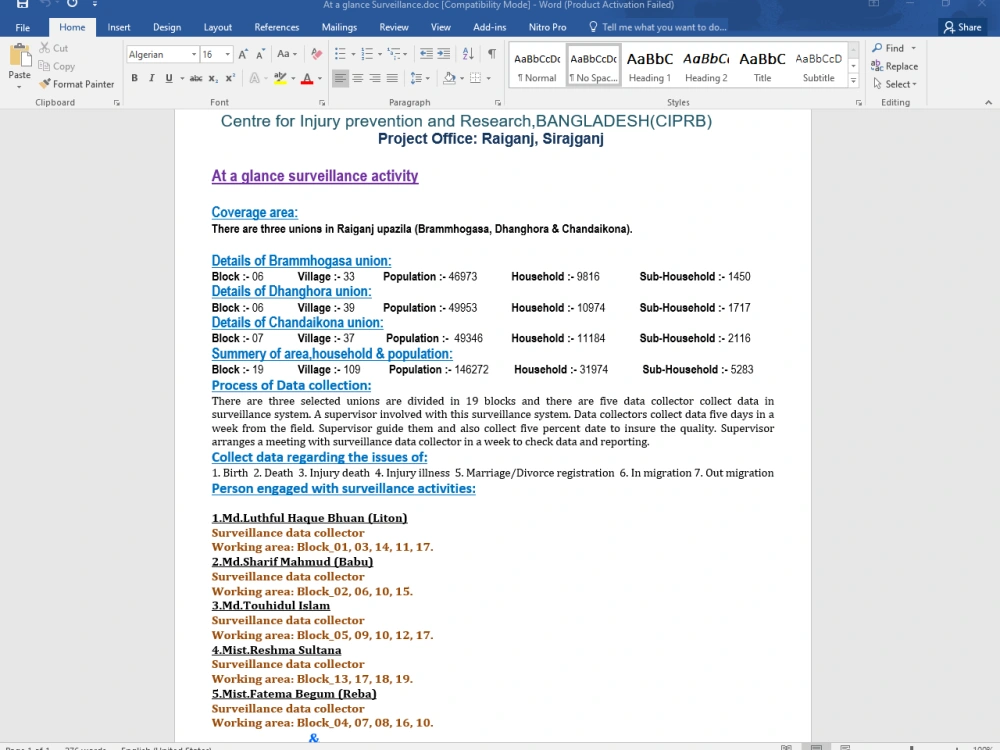
Task: Open the File tab
Action: point(22,27)
